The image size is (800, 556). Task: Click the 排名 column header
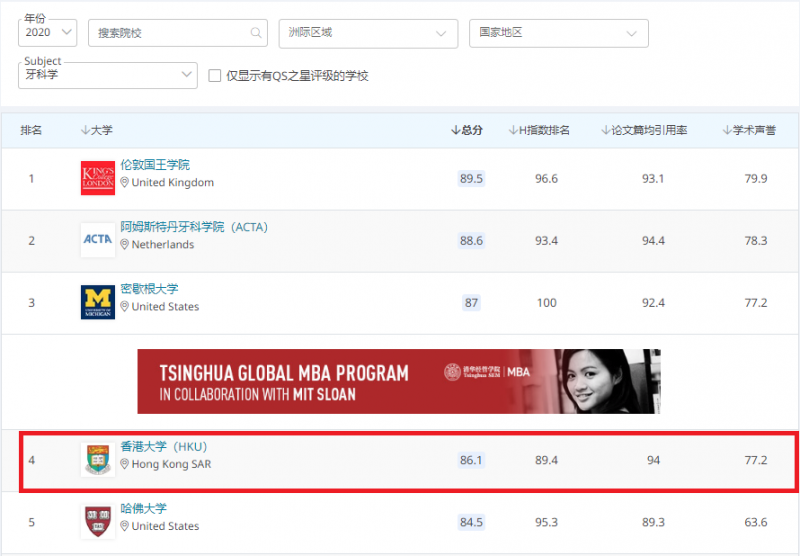(31, 130)
